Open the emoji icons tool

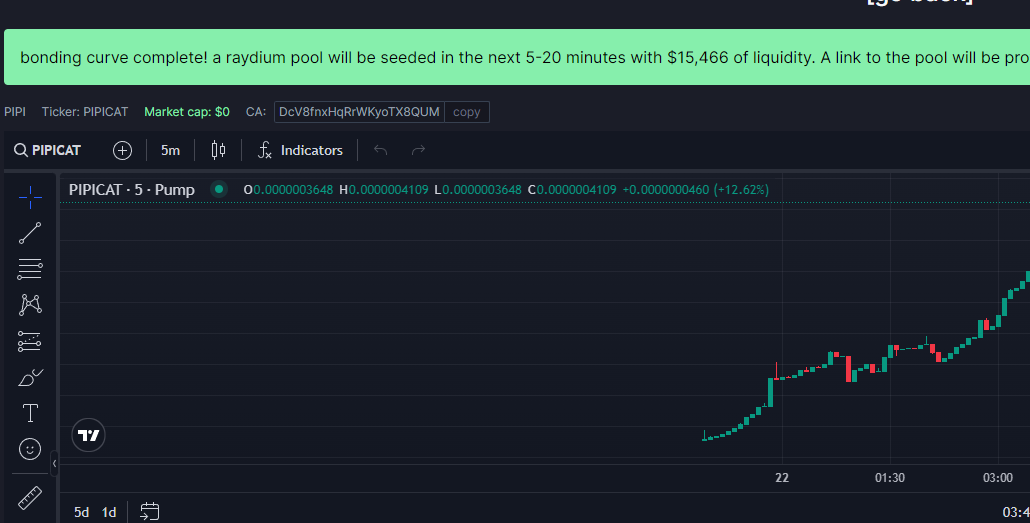click(30, 449)
